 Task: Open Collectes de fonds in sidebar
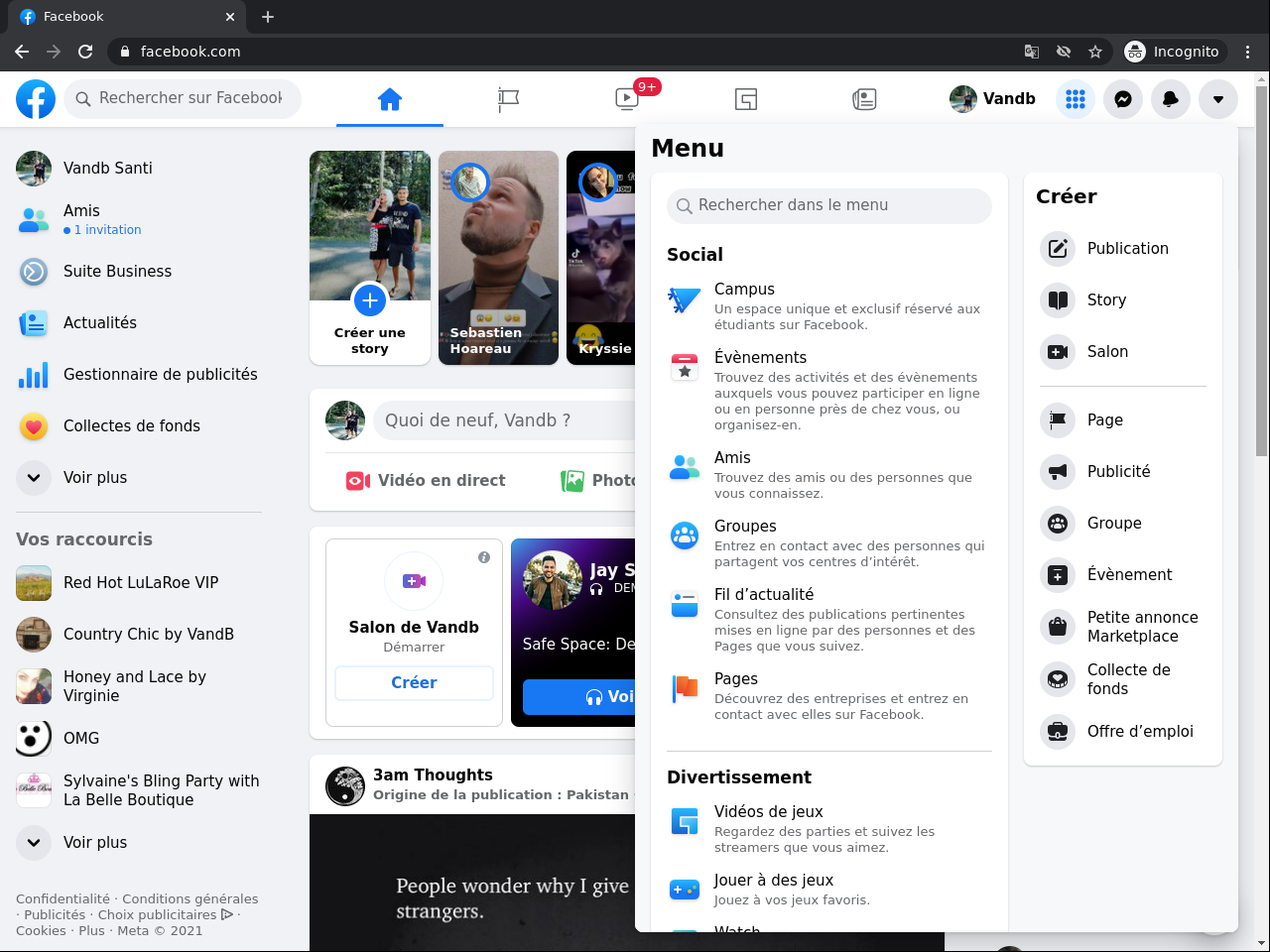click(x=139, y=426)
